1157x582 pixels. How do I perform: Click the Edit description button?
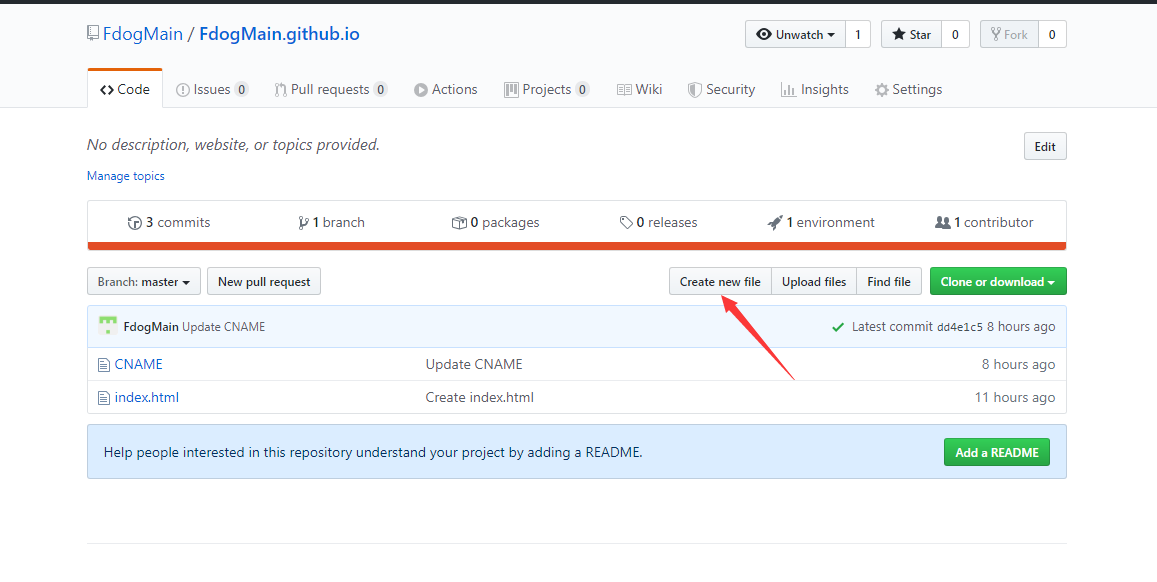click(x=1045, y=146)
